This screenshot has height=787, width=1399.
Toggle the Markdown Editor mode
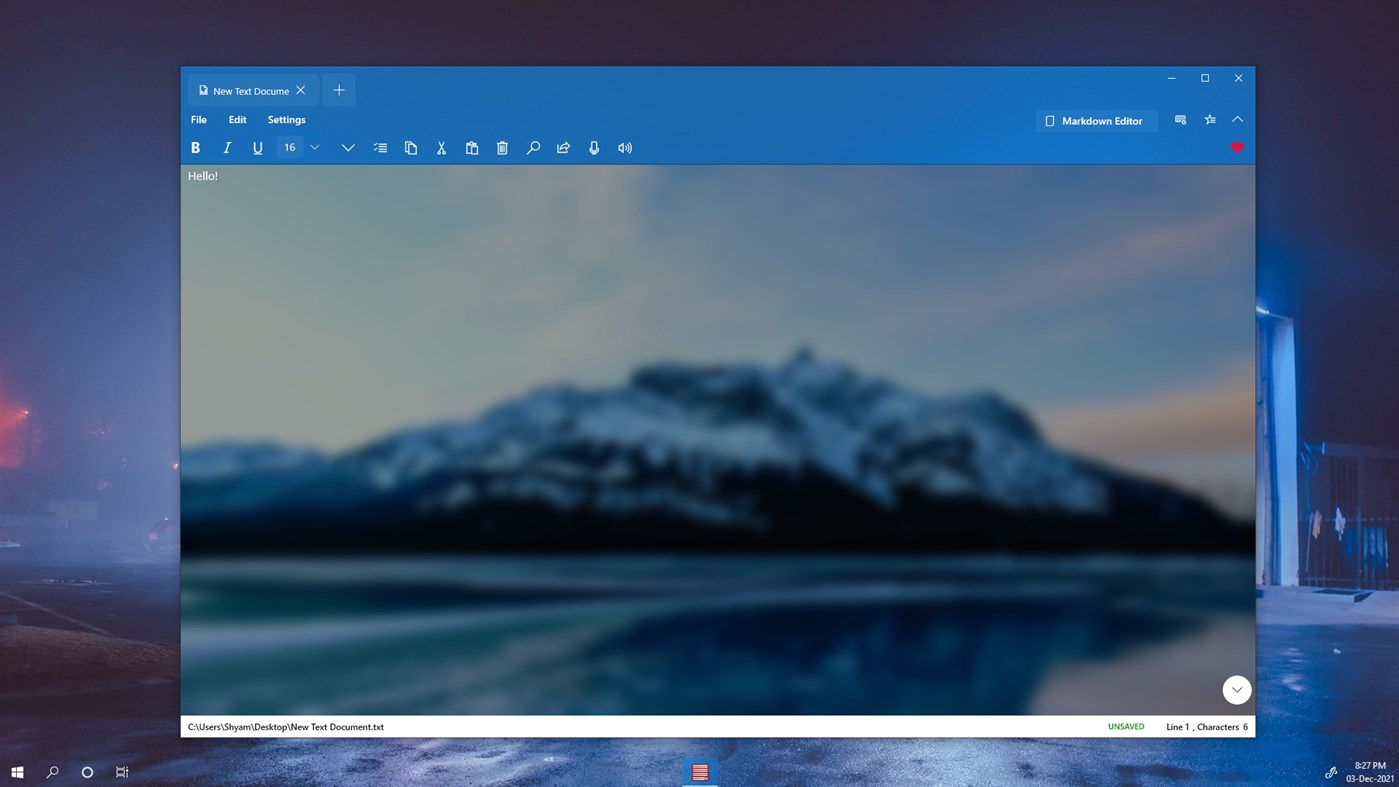tap(1096, 120)
